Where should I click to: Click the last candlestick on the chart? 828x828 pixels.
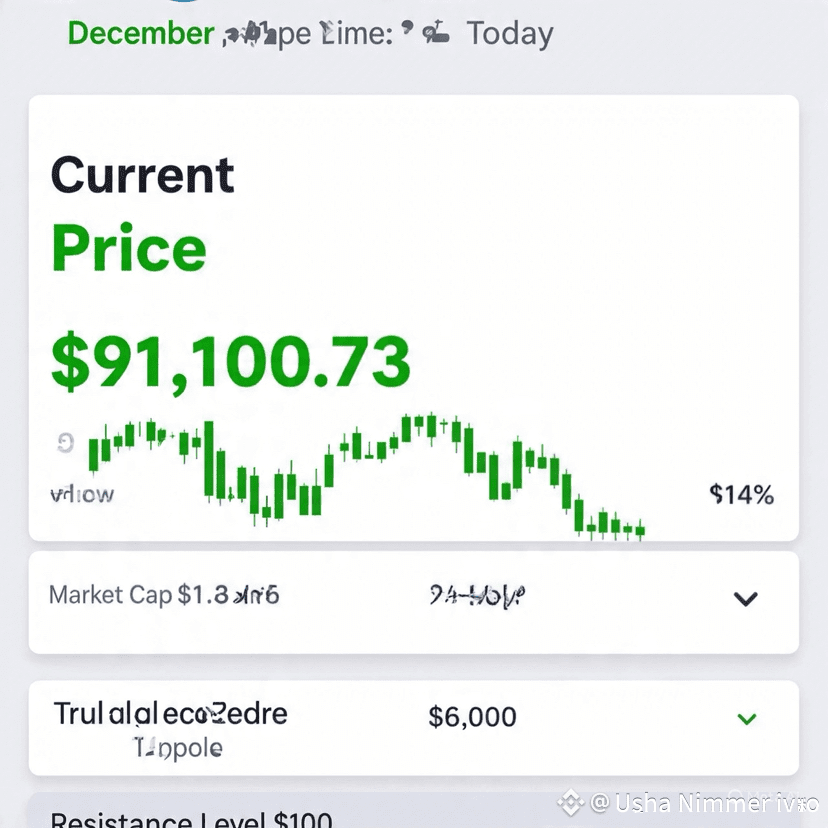point(640,529)
